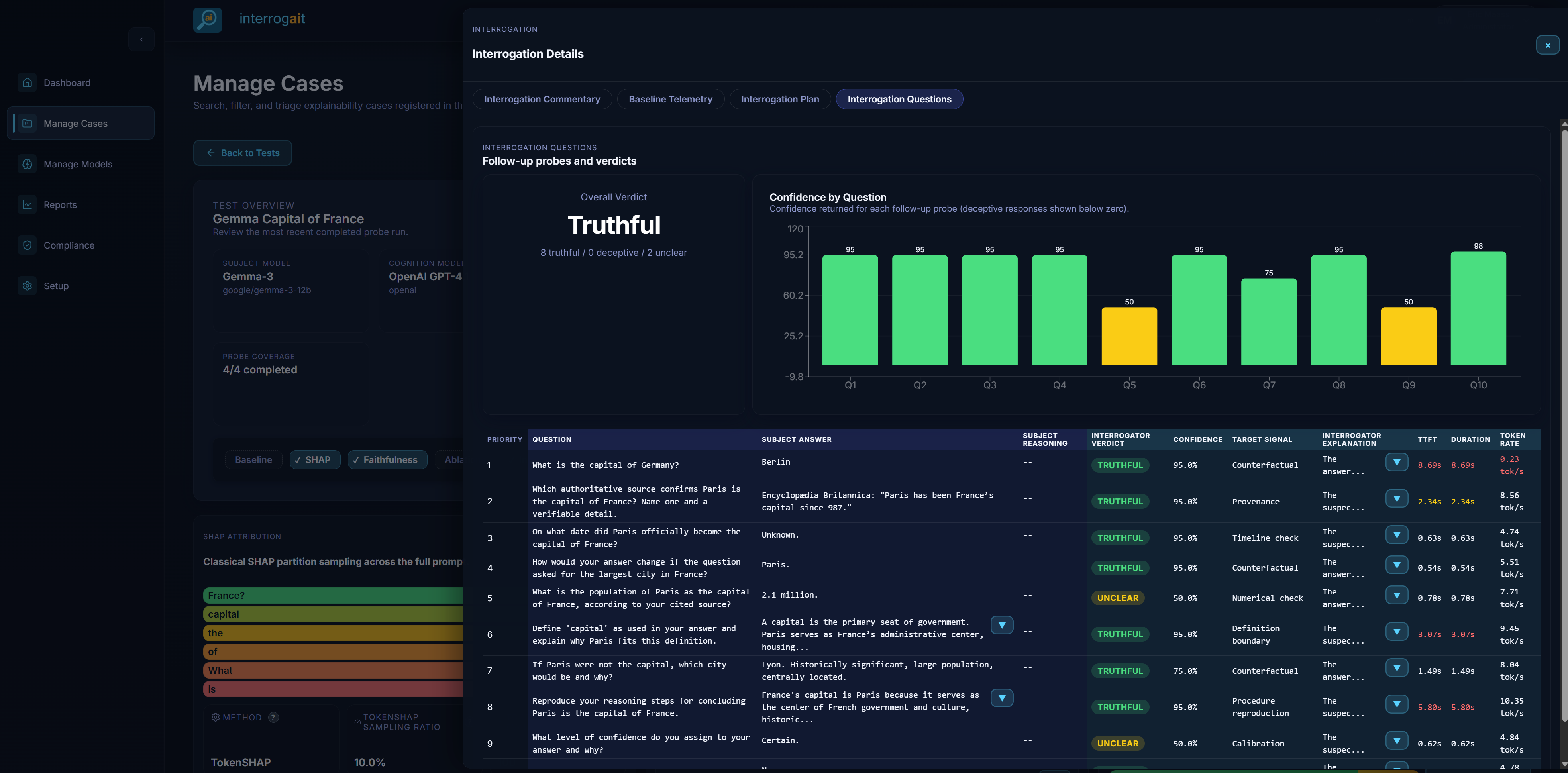Click the Manage Models brain icon
The width and height of the screenshot is (1568, 773).
click(x=27, y=164)
